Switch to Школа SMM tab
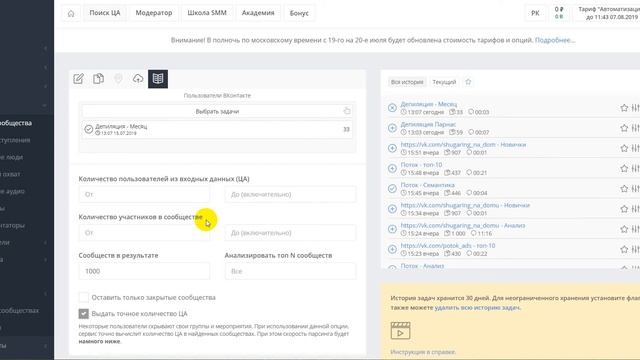This screenshot has width=640, height=360. click(207, 13)
